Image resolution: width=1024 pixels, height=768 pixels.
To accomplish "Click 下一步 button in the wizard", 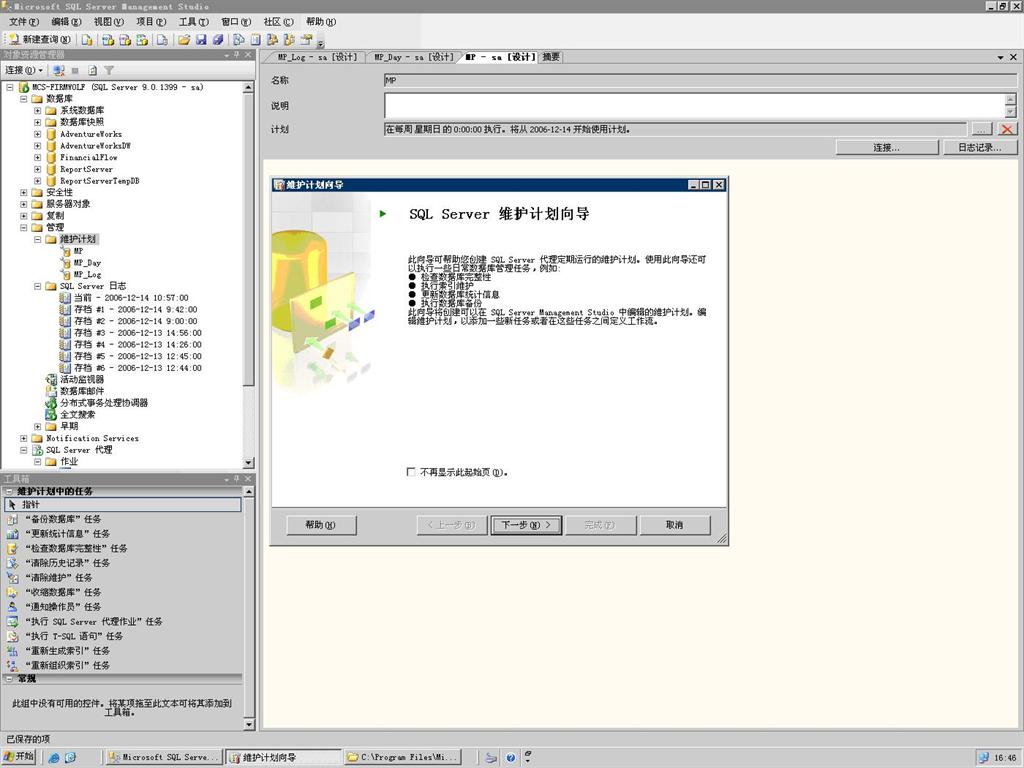I will [x=526, y=525].
